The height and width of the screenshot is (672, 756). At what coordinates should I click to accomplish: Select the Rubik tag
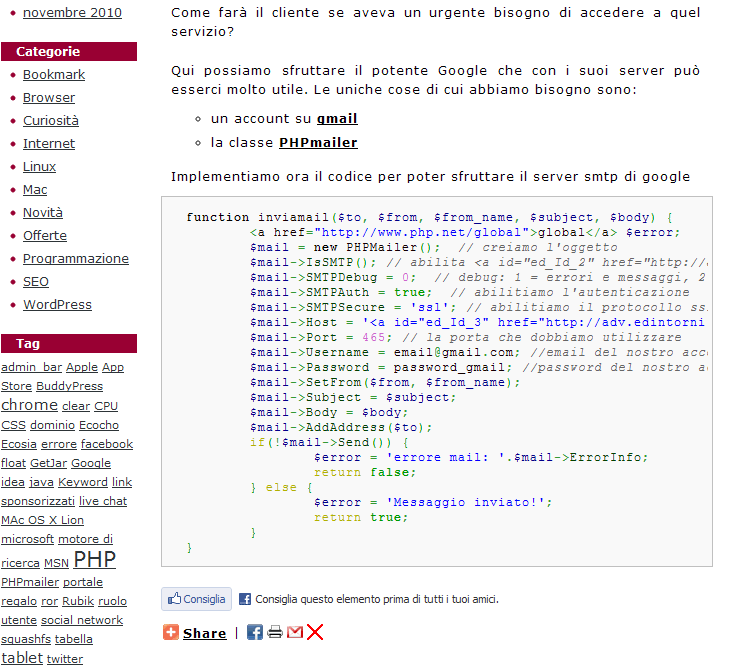tap(78, 602)
